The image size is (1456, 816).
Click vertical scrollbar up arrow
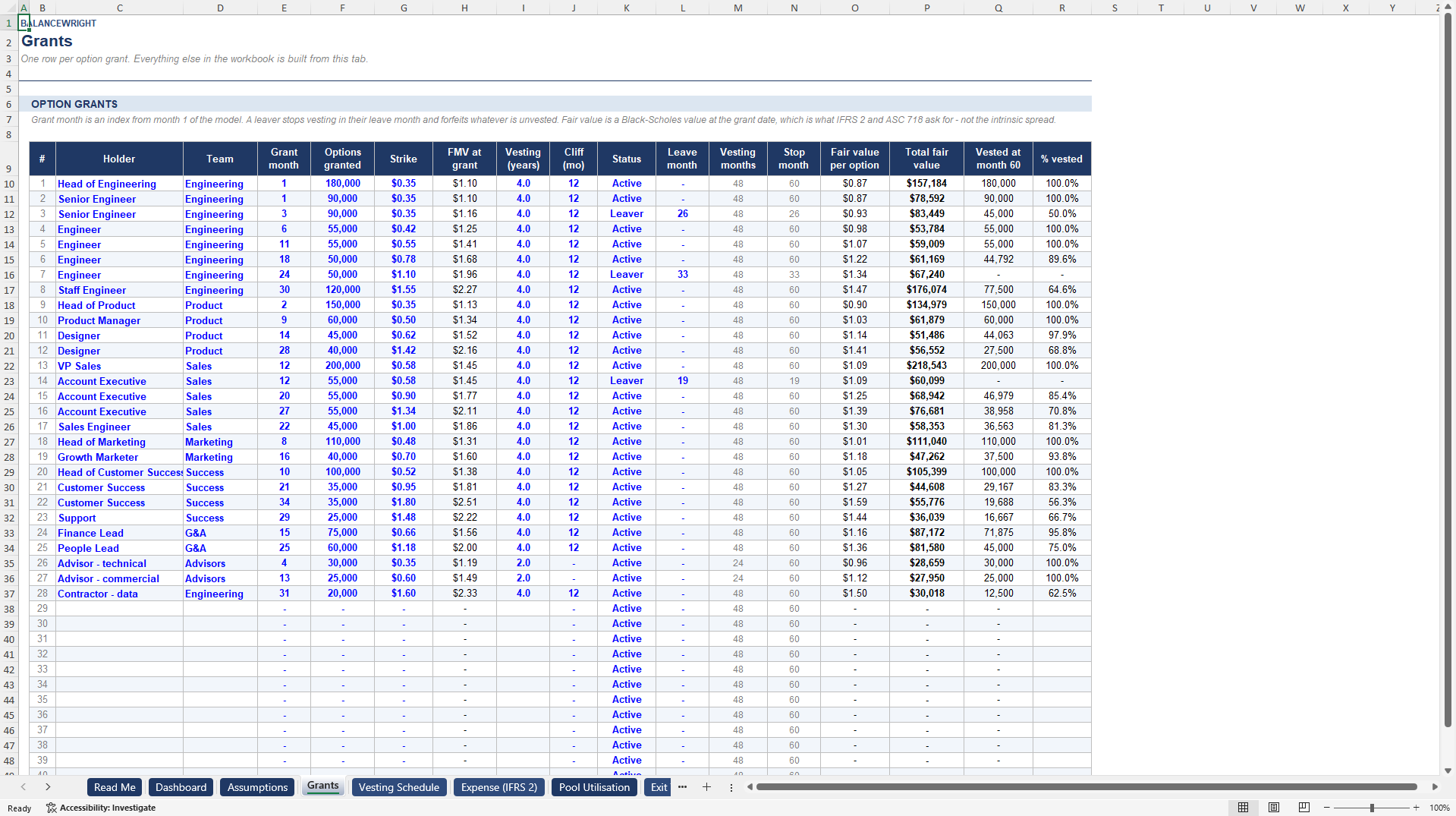coord(1448,7)
